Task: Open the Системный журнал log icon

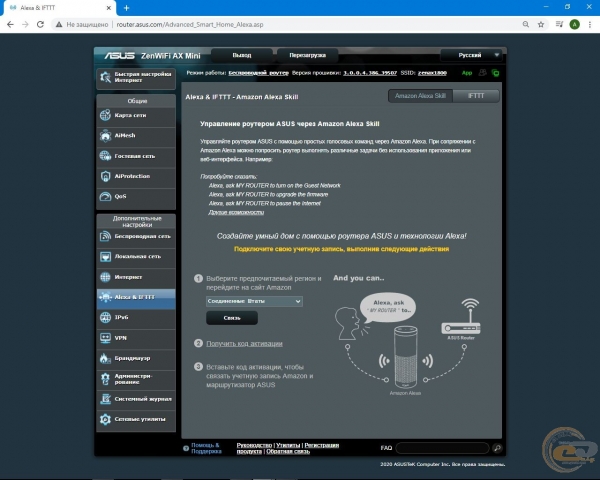Action: point(105,399)
